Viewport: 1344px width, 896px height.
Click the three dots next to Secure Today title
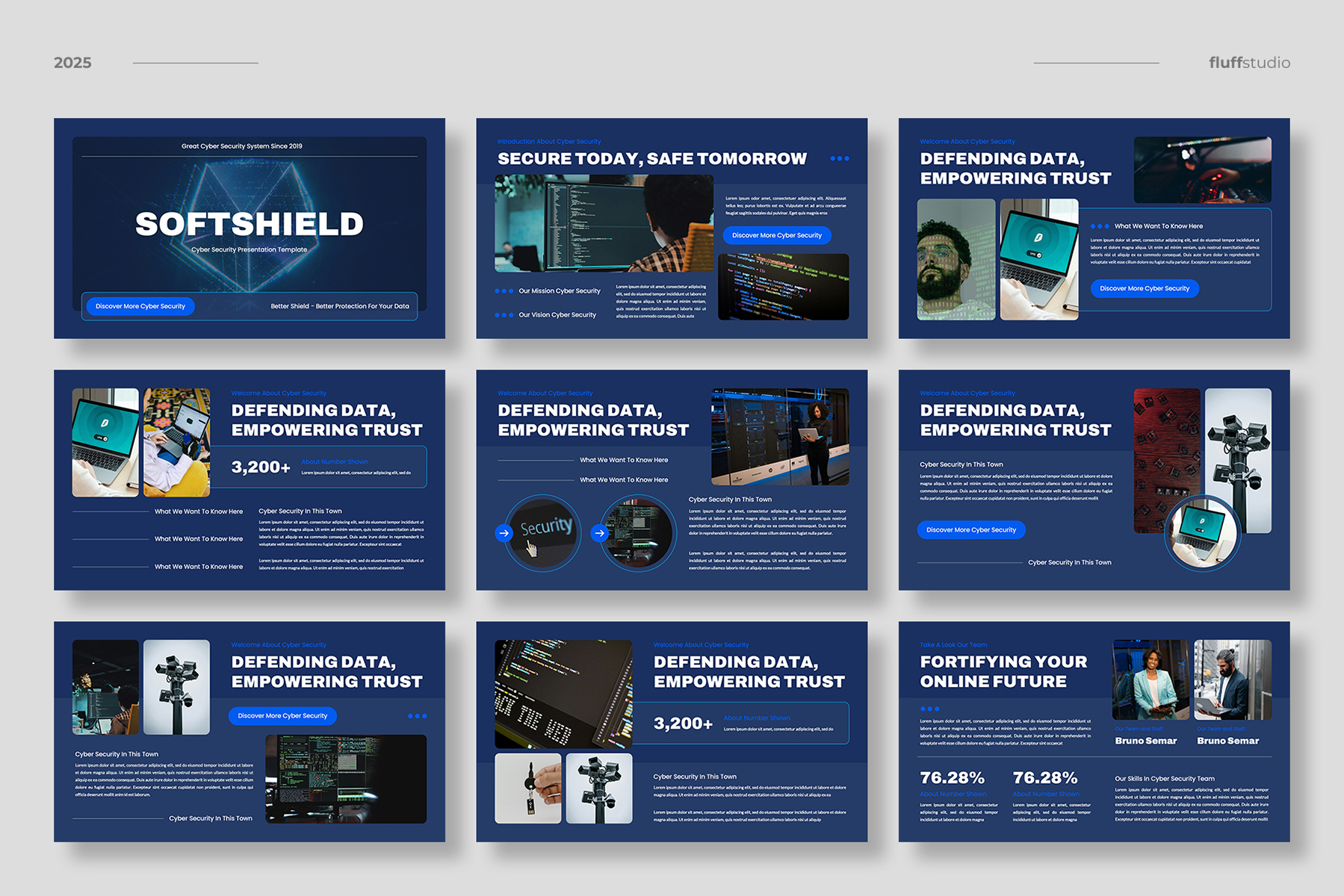[839, 158]
